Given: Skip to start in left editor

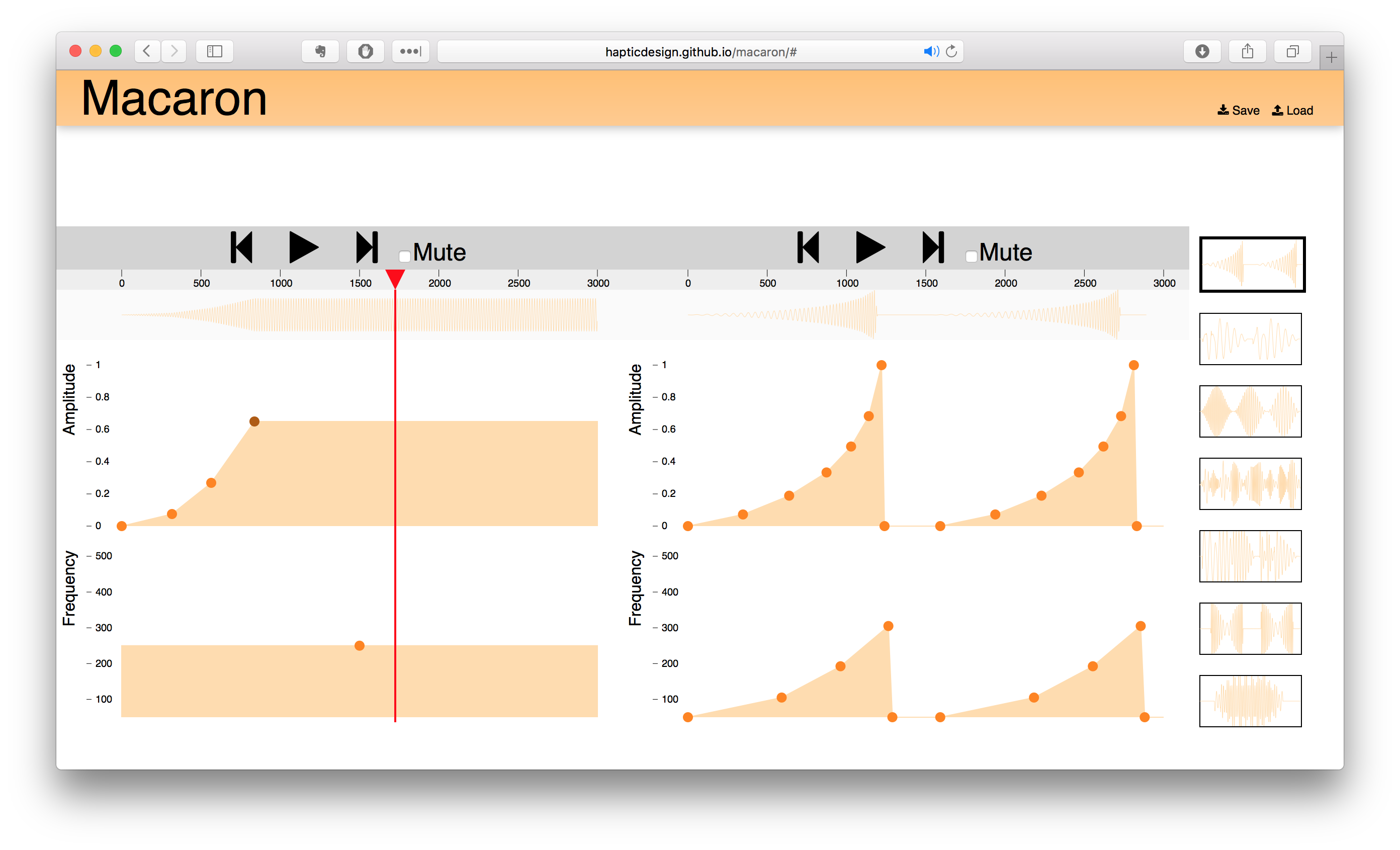Looking at the screenshot, I should pyautogui.click(x=241, y=247).
